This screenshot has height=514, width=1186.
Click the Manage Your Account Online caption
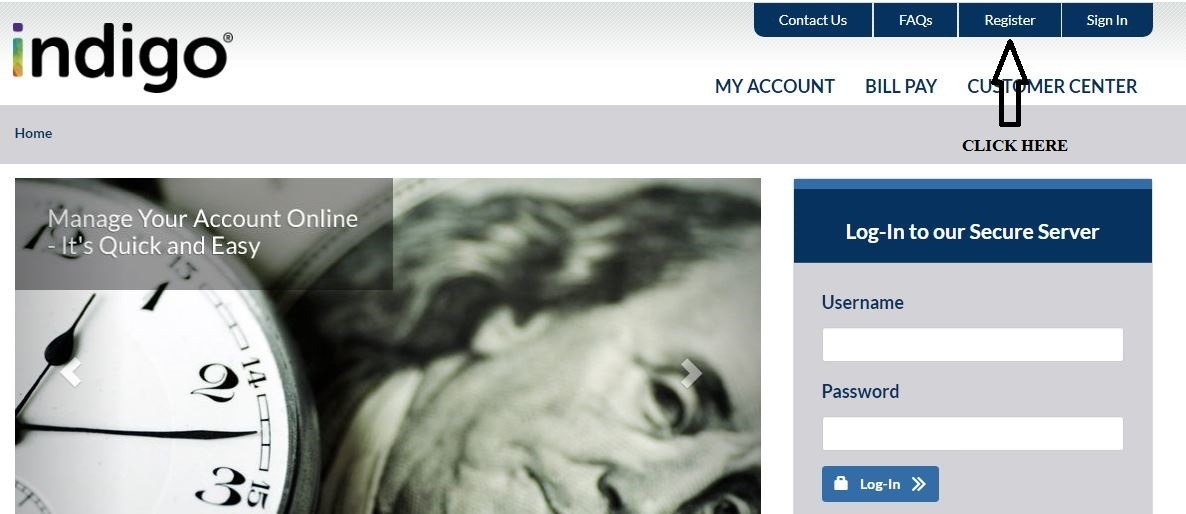pyautogui.click(x=203, y=232)
